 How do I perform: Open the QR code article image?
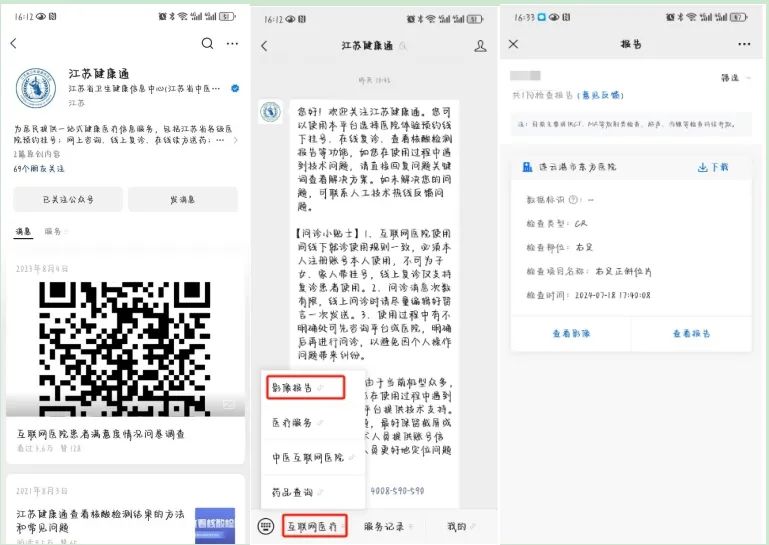[x=125, y=348]
